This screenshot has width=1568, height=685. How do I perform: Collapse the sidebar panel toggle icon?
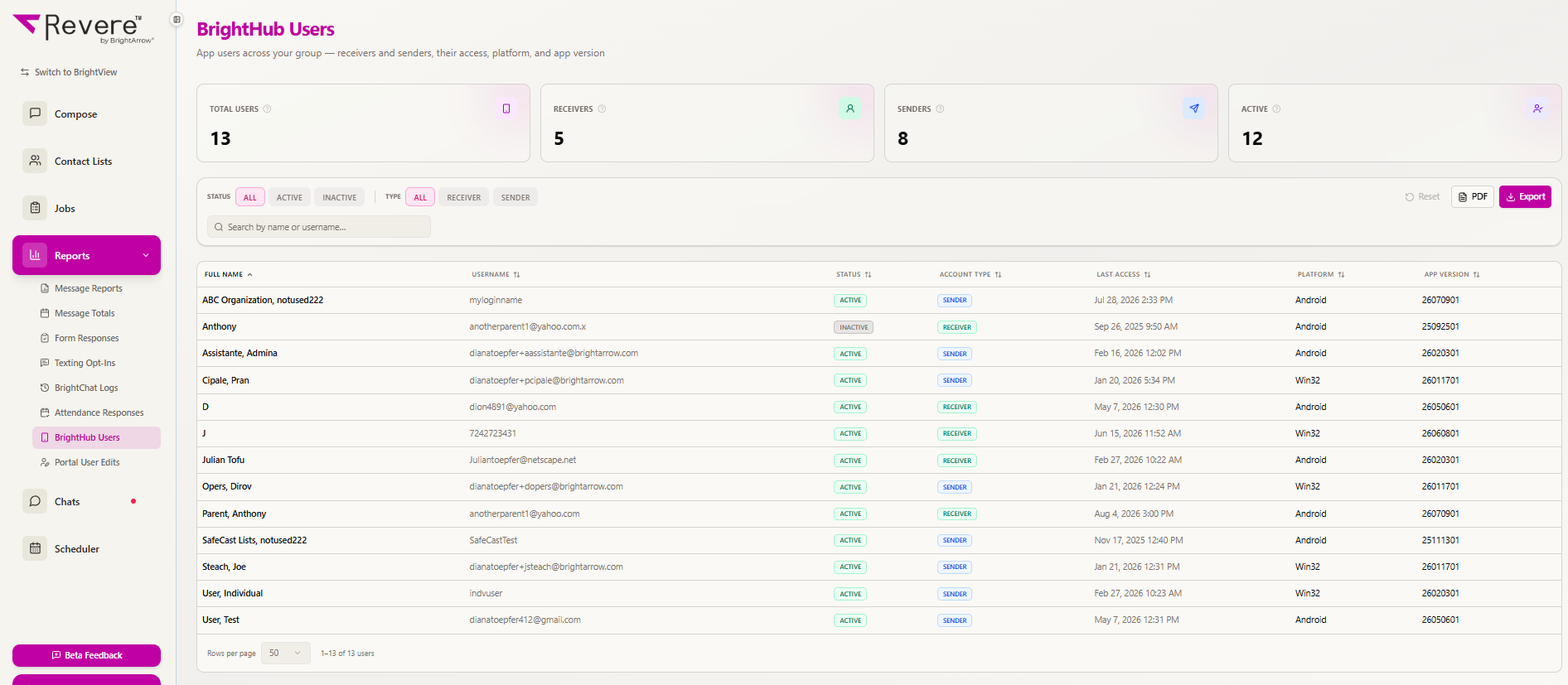(177, 19)
